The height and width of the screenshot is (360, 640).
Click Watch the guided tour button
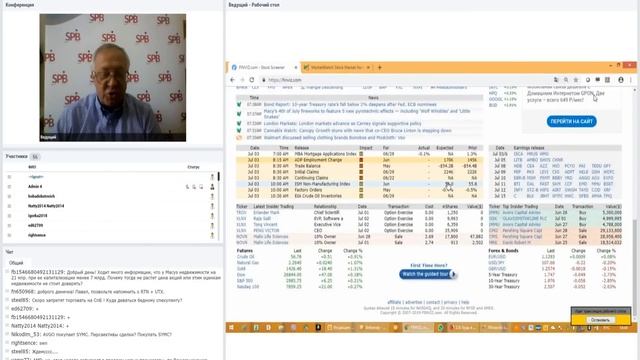(427, 274)
